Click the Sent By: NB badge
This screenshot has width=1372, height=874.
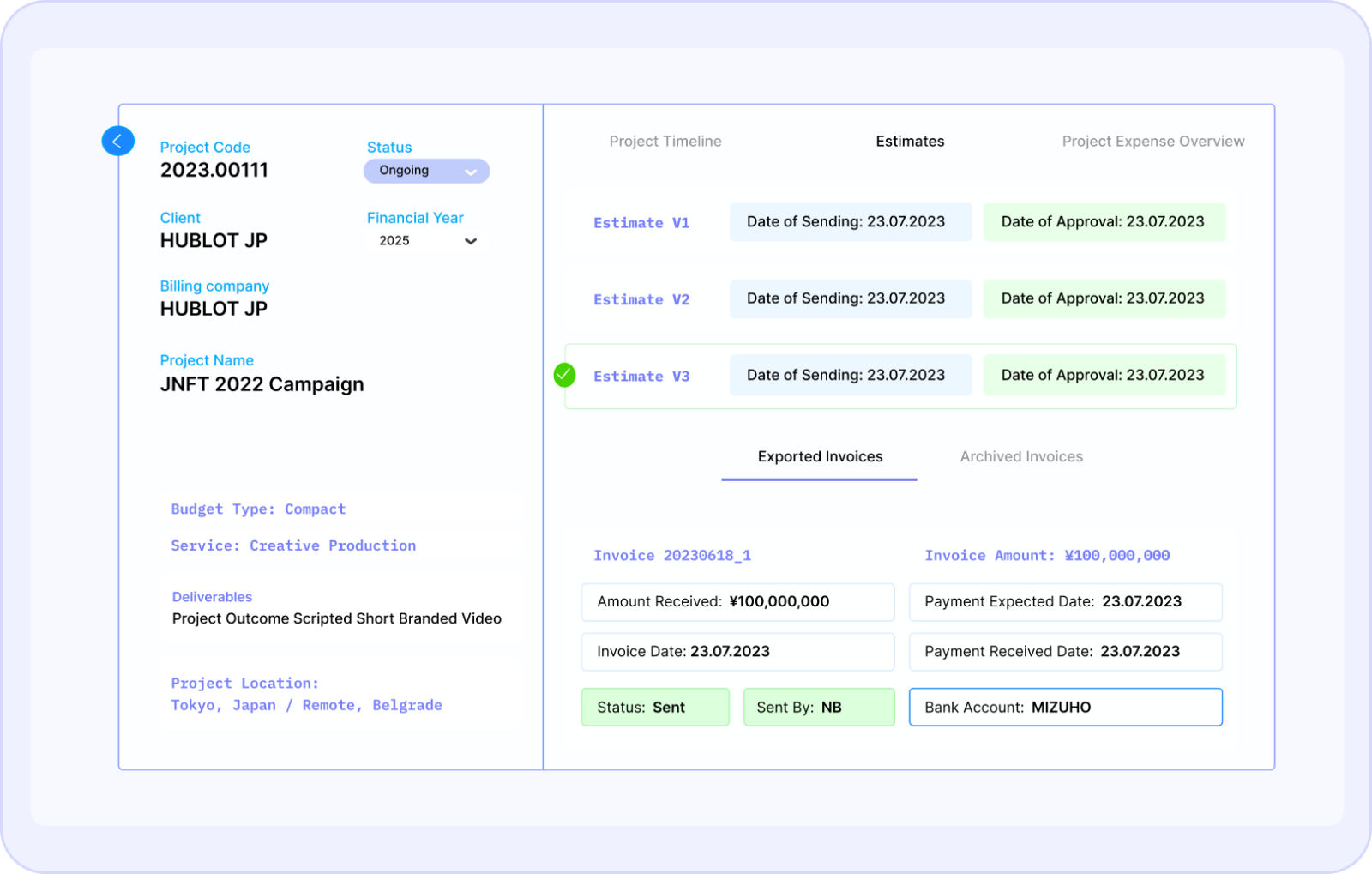click(x=819, y=708)
